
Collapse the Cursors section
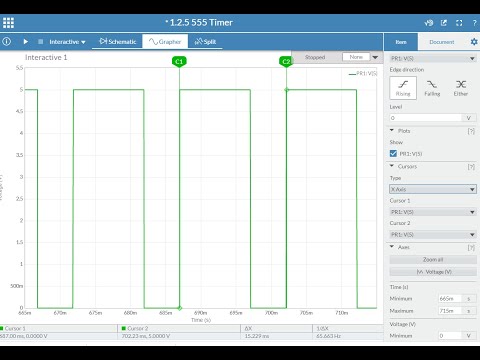click(392, 166)
